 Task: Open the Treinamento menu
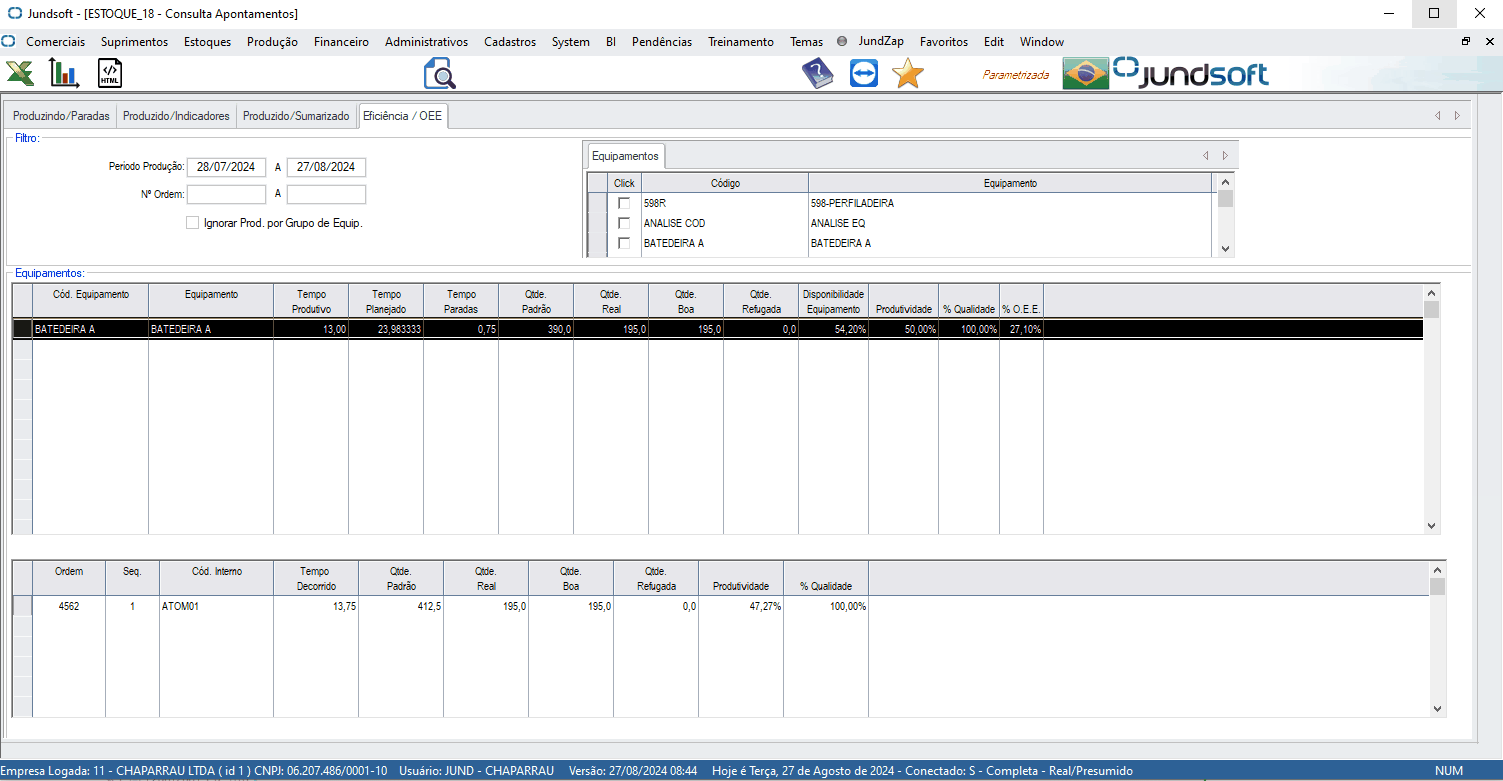[x=741, y=42]
